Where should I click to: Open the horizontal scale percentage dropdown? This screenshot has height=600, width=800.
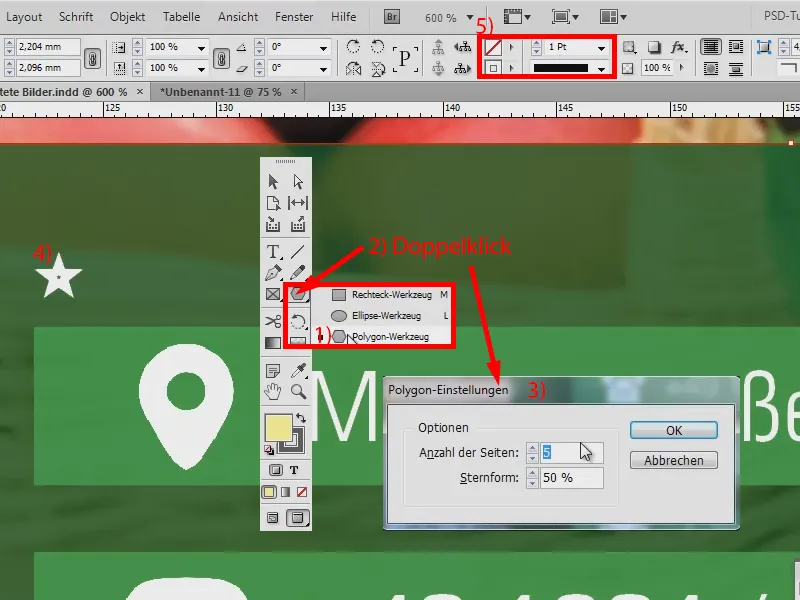pos(202,47)
